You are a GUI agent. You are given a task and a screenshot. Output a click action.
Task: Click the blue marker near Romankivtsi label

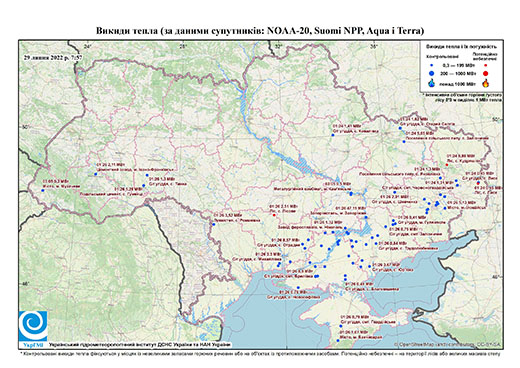[x=213, y=224]
